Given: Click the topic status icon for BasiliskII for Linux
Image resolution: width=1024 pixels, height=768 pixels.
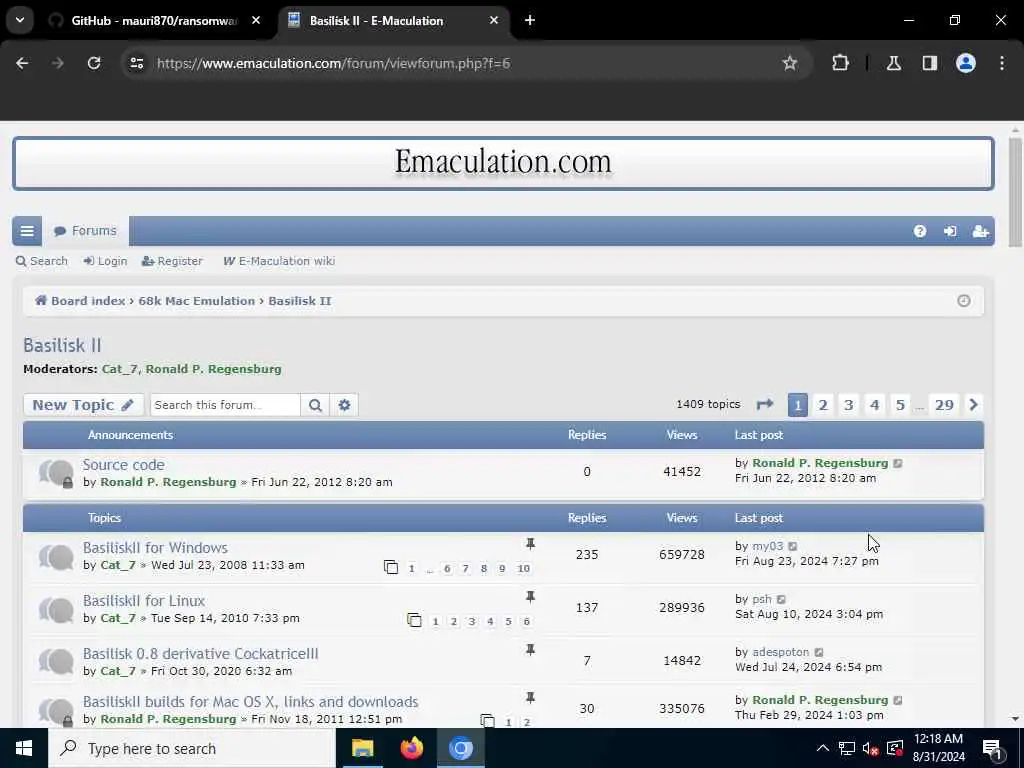Looking at the screenshot, I should 56,610.
